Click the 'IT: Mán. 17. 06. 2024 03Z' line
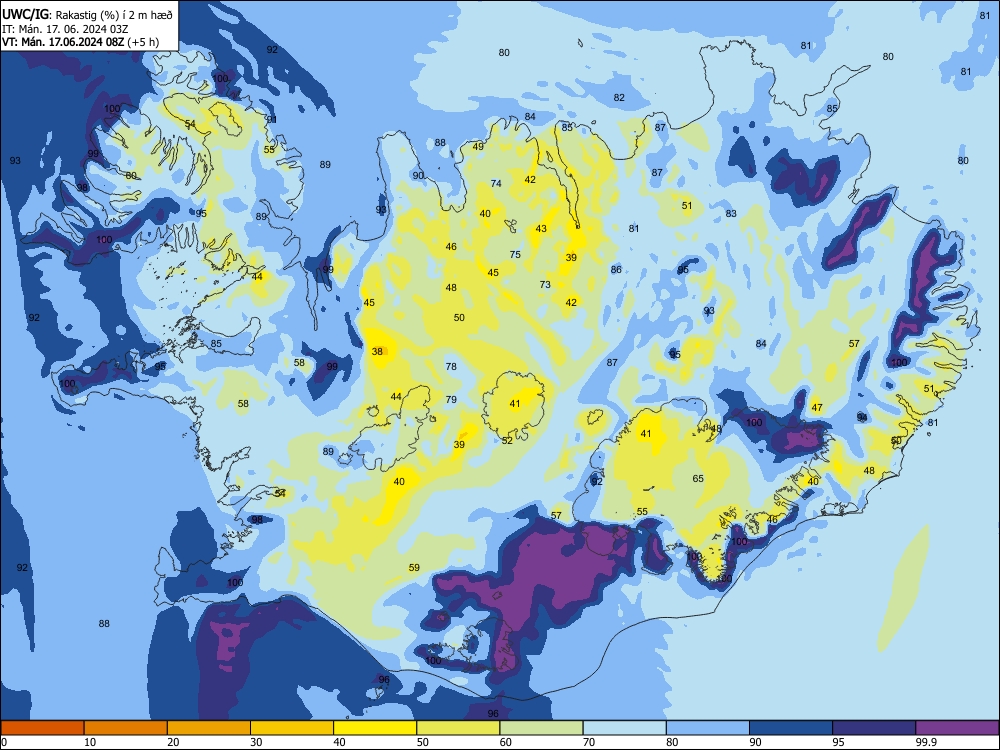The width and height of the screenshot is (1000, 750). 65,29
